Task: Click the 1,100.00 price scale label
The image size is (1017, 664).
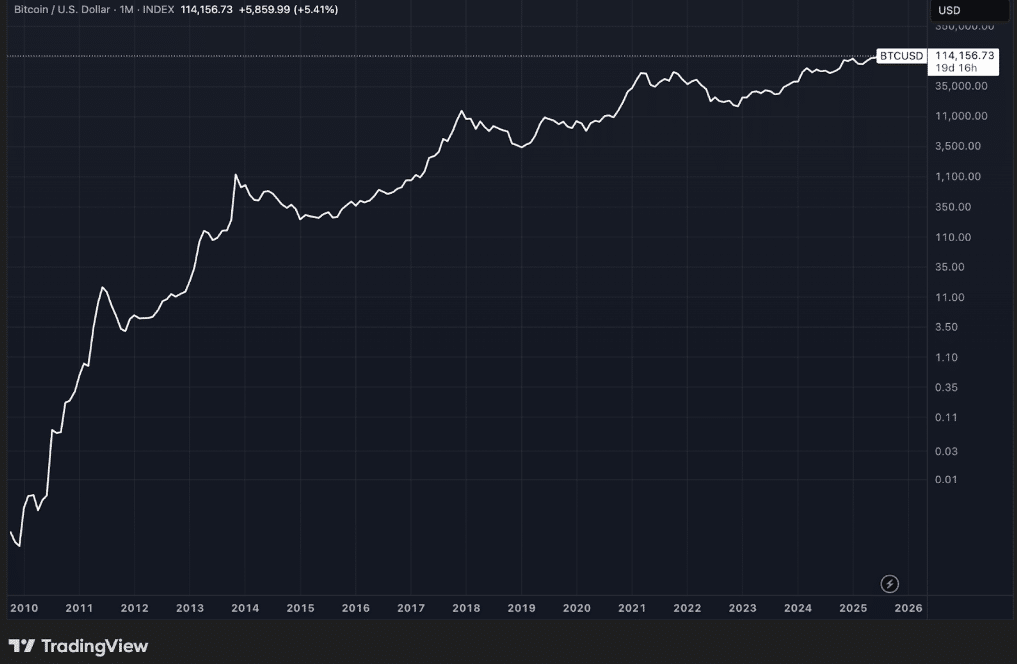Action: [x=959, y=177]
